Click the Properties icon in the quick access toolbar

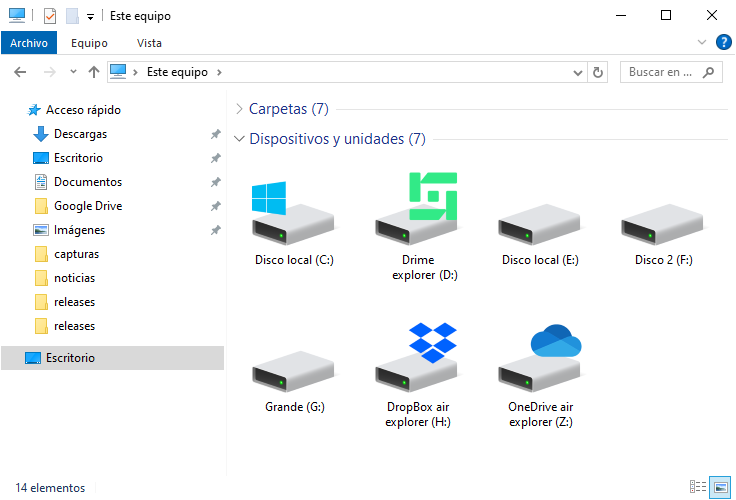coord(50,16)
